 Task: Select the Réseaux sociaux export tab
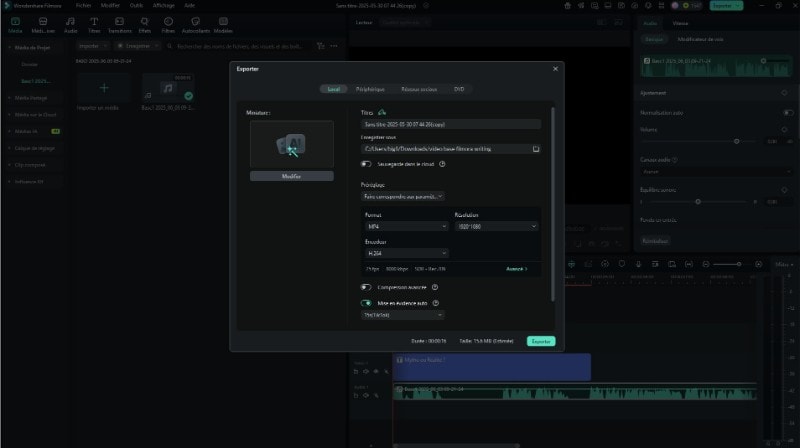[x=419, y=89]
